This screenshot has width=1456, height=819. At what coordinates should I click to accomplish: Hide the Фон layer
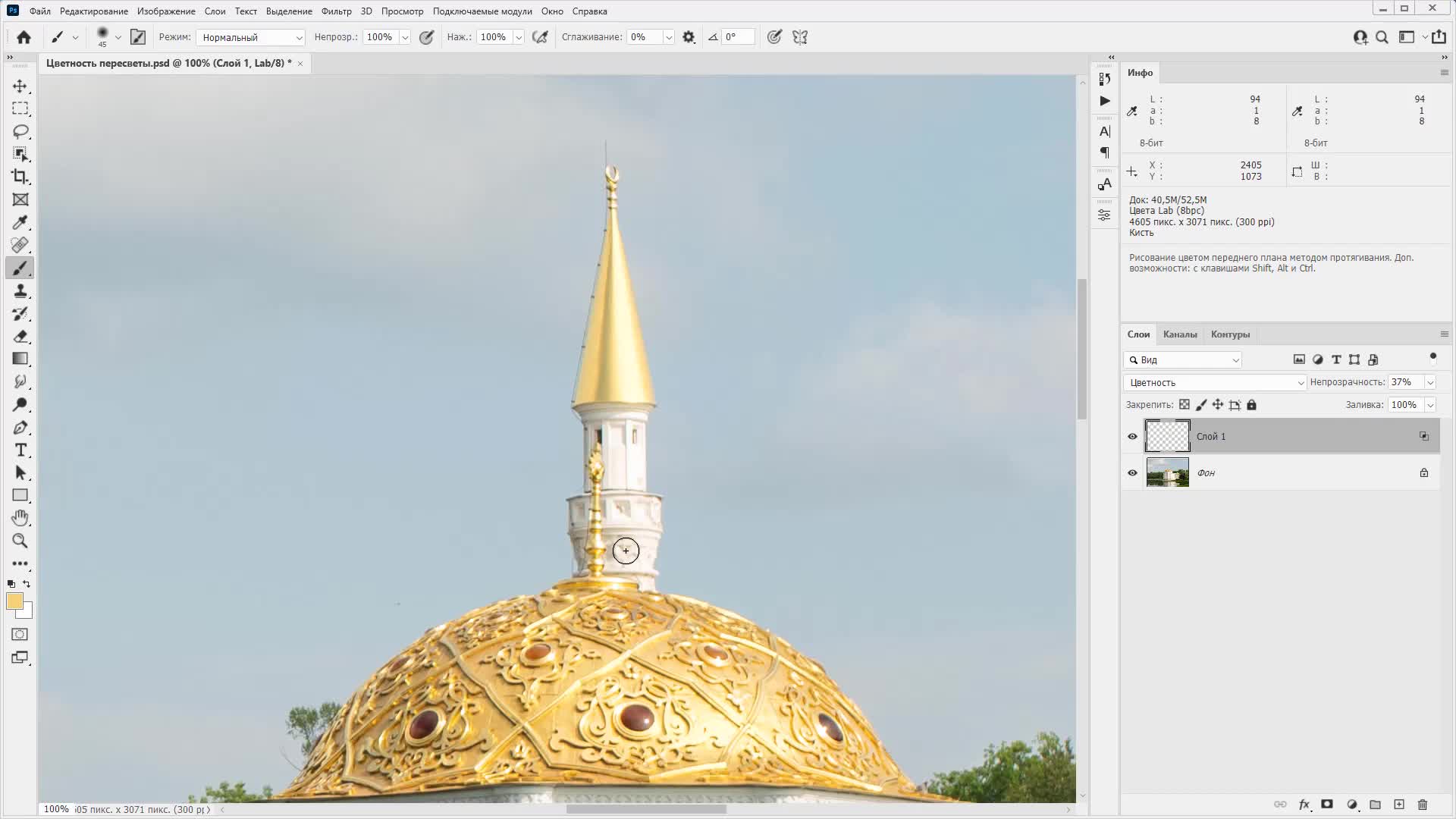pyautogui.click(x=1132, y=473)
